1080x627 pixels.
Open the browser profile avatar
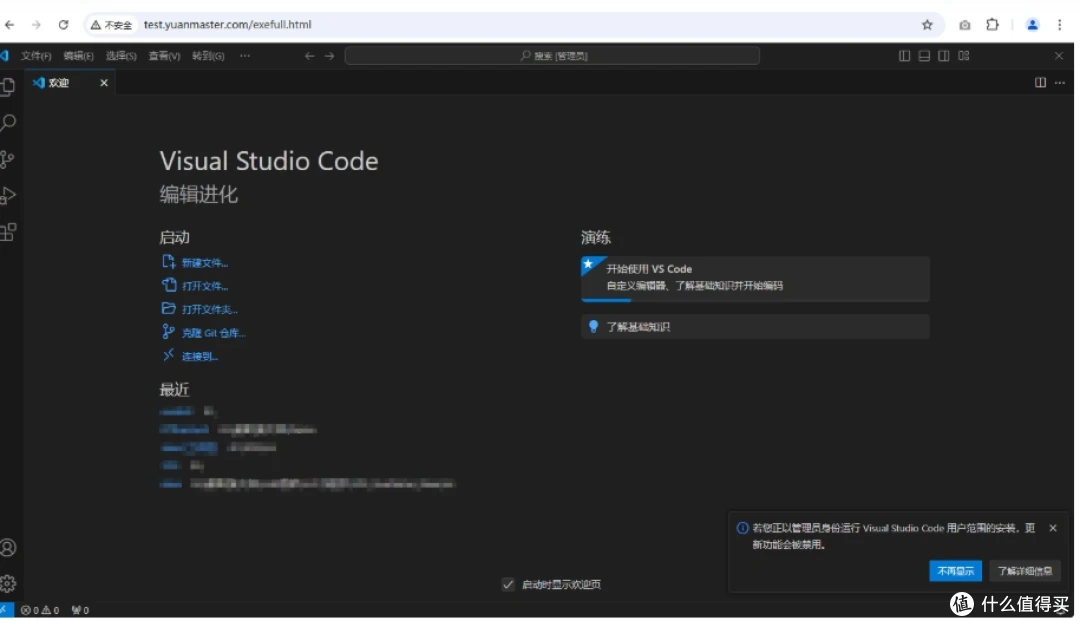[x=1032, y=25]
